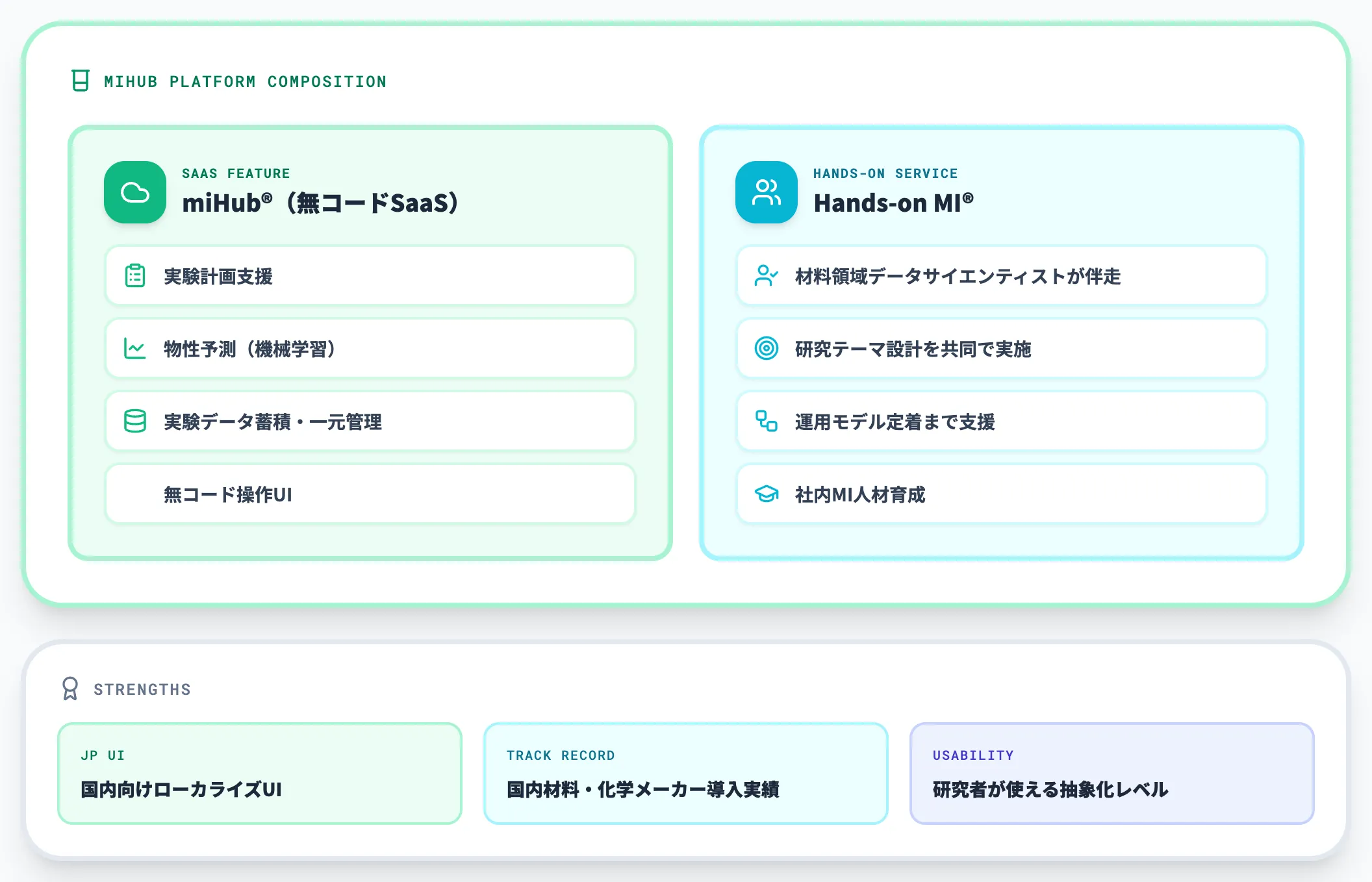Click the 研究者が使える抽象化レベル text

[1050, 790]
